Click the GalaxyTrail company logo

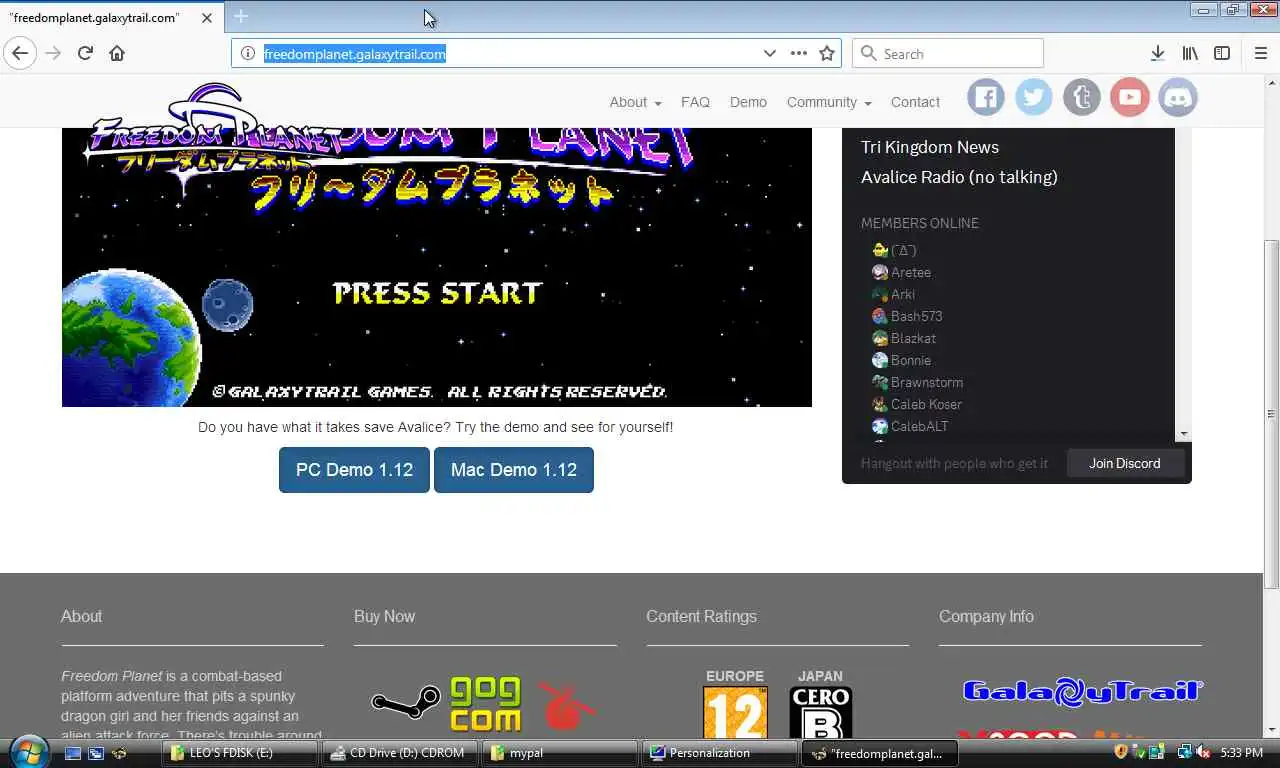[x=1083, y=691]
